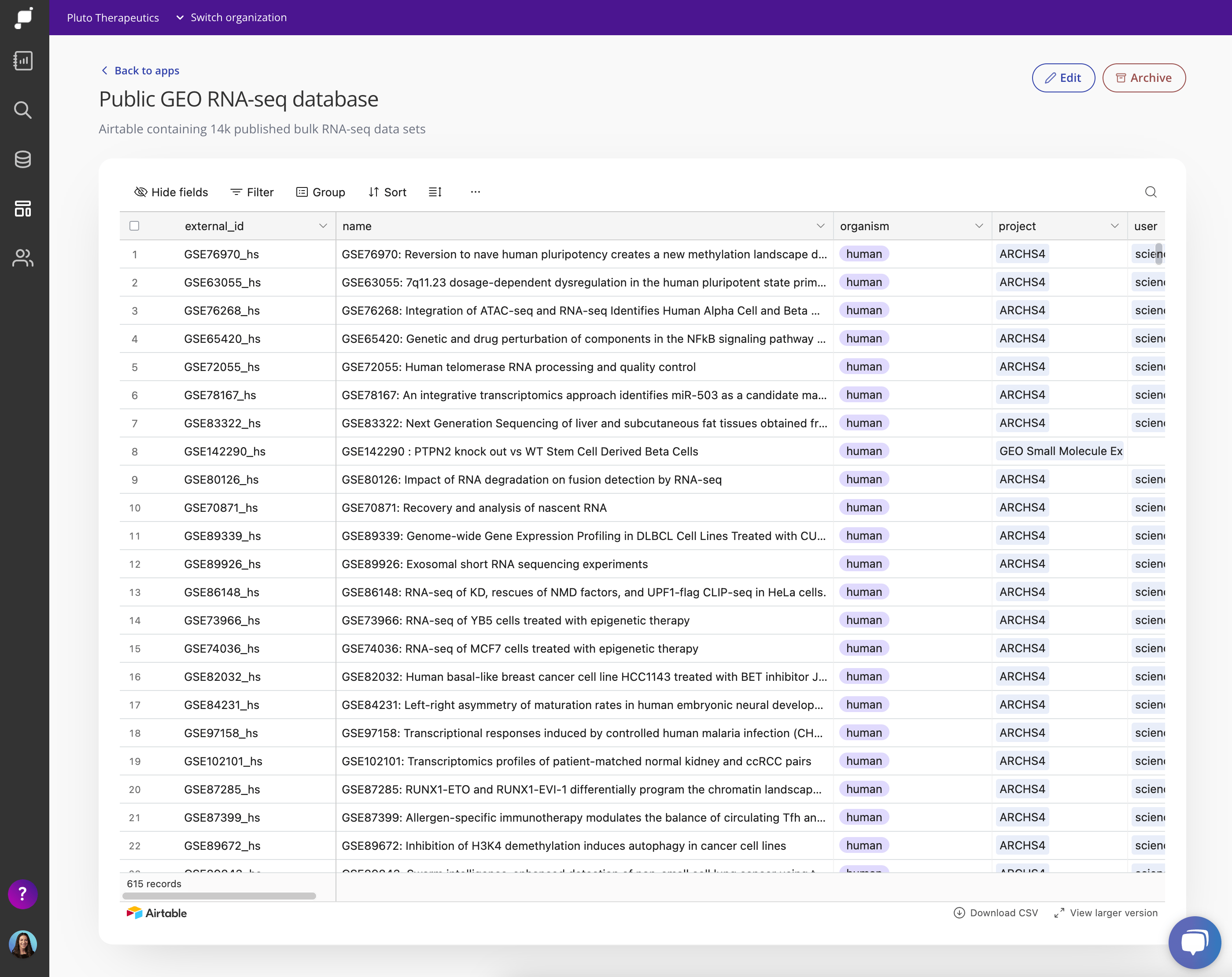Open the row height toolbar icon
The image size is (1232, 977).
[x=435, y=192]
